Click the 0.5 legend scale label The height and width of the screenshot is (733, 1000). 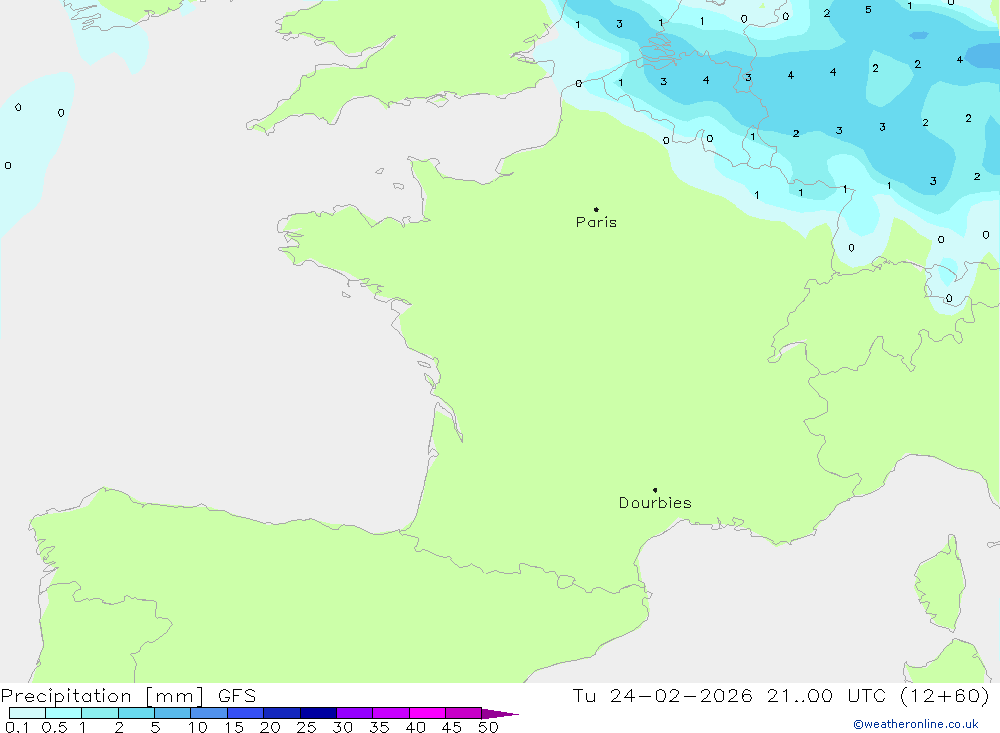pos(54,727)
